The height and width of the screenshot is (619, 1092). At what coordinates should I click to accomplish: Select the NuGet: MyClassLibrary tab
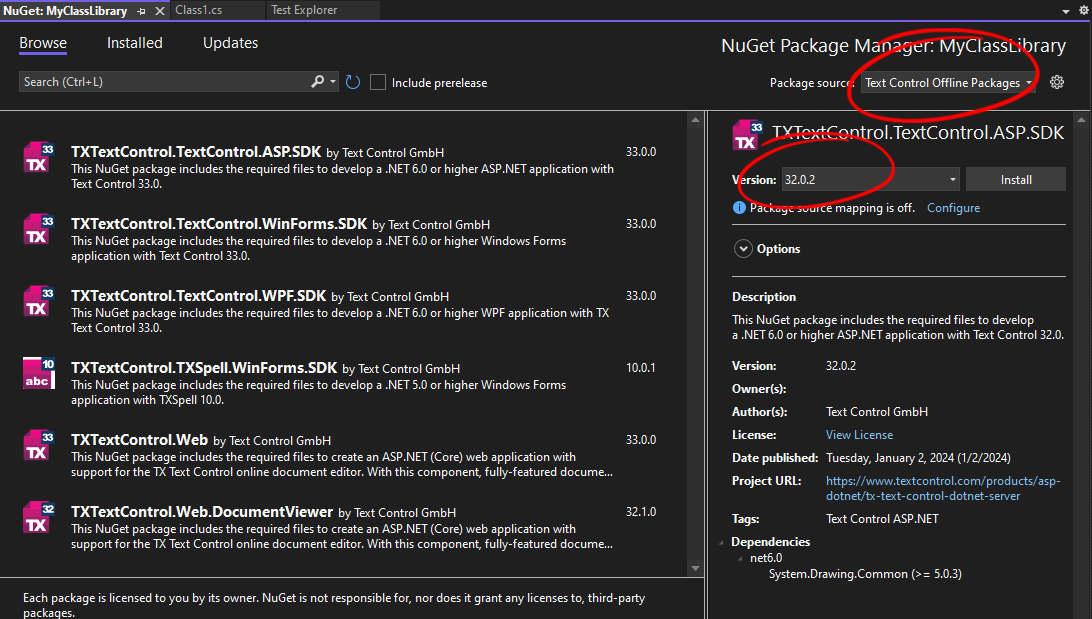click(65, 10)
